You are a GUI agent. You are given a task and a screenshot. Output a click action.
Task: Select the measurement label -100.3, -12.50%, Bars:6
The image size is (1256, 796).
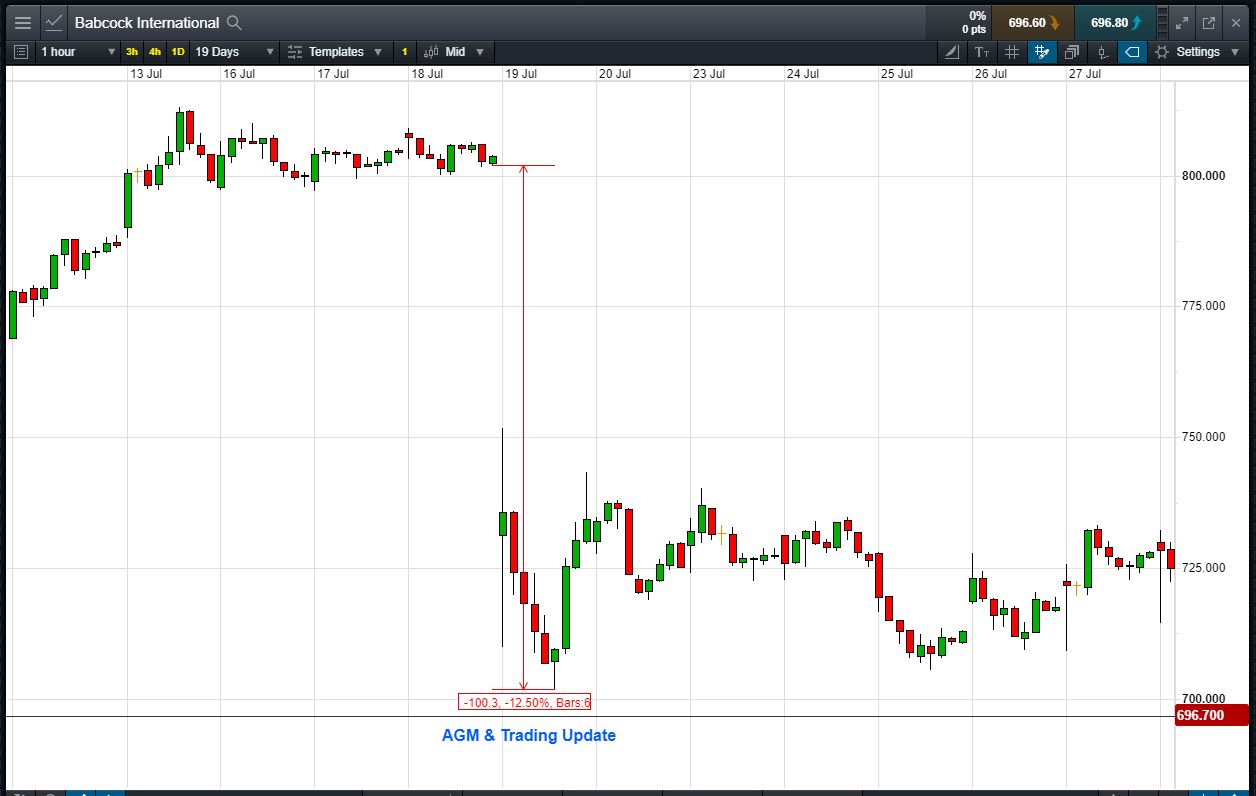coord(526,703)
